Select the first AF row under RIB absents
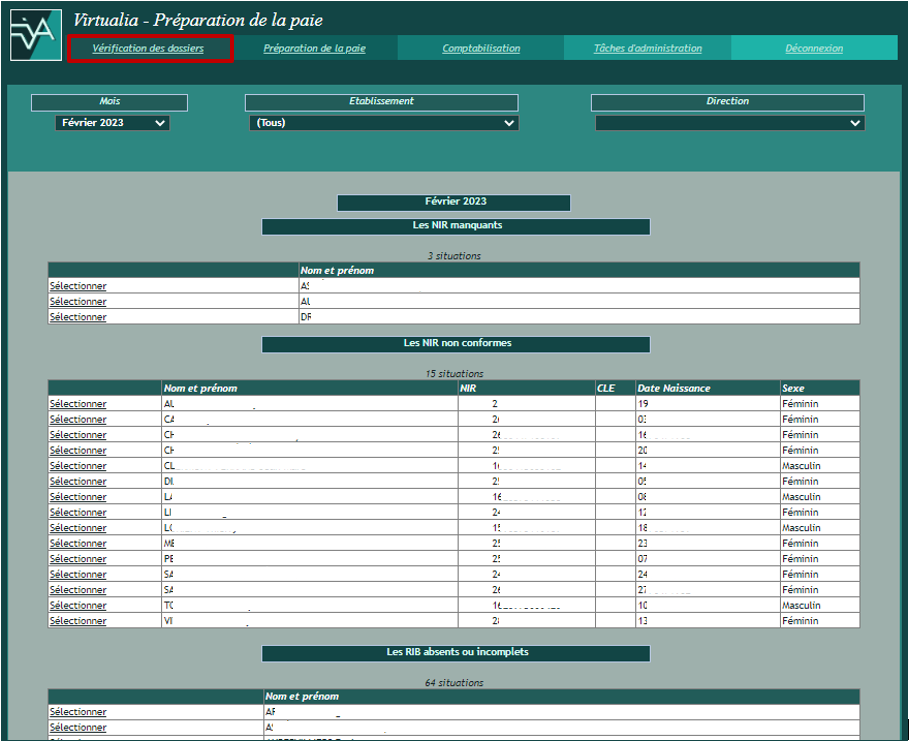Viewport: 909px width, 741px height. [78, 712]
